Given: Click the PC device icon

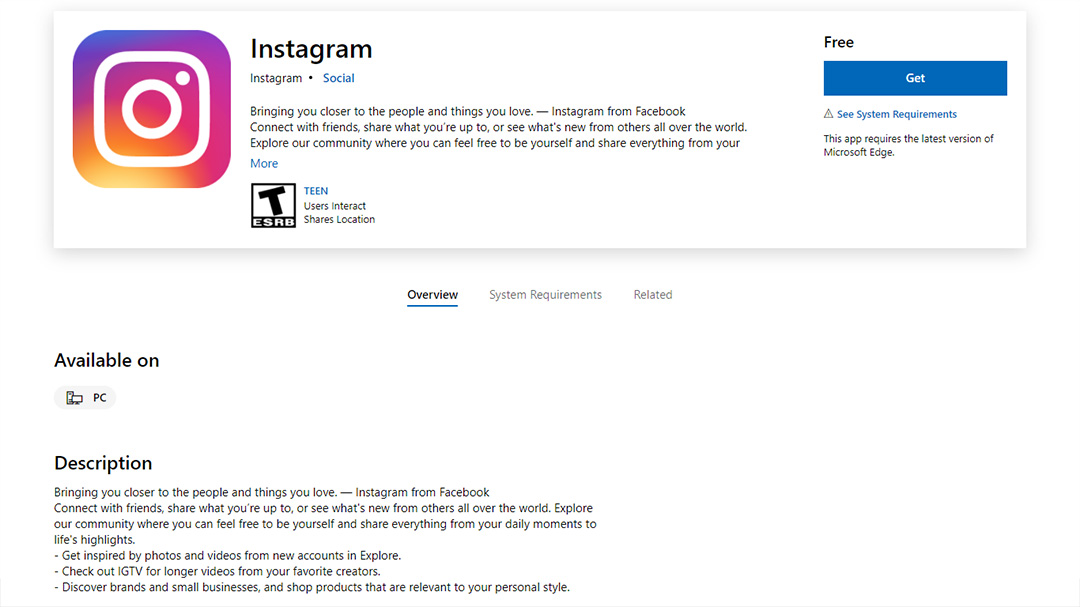Looking at the screenshot, I should pos(74,398).
